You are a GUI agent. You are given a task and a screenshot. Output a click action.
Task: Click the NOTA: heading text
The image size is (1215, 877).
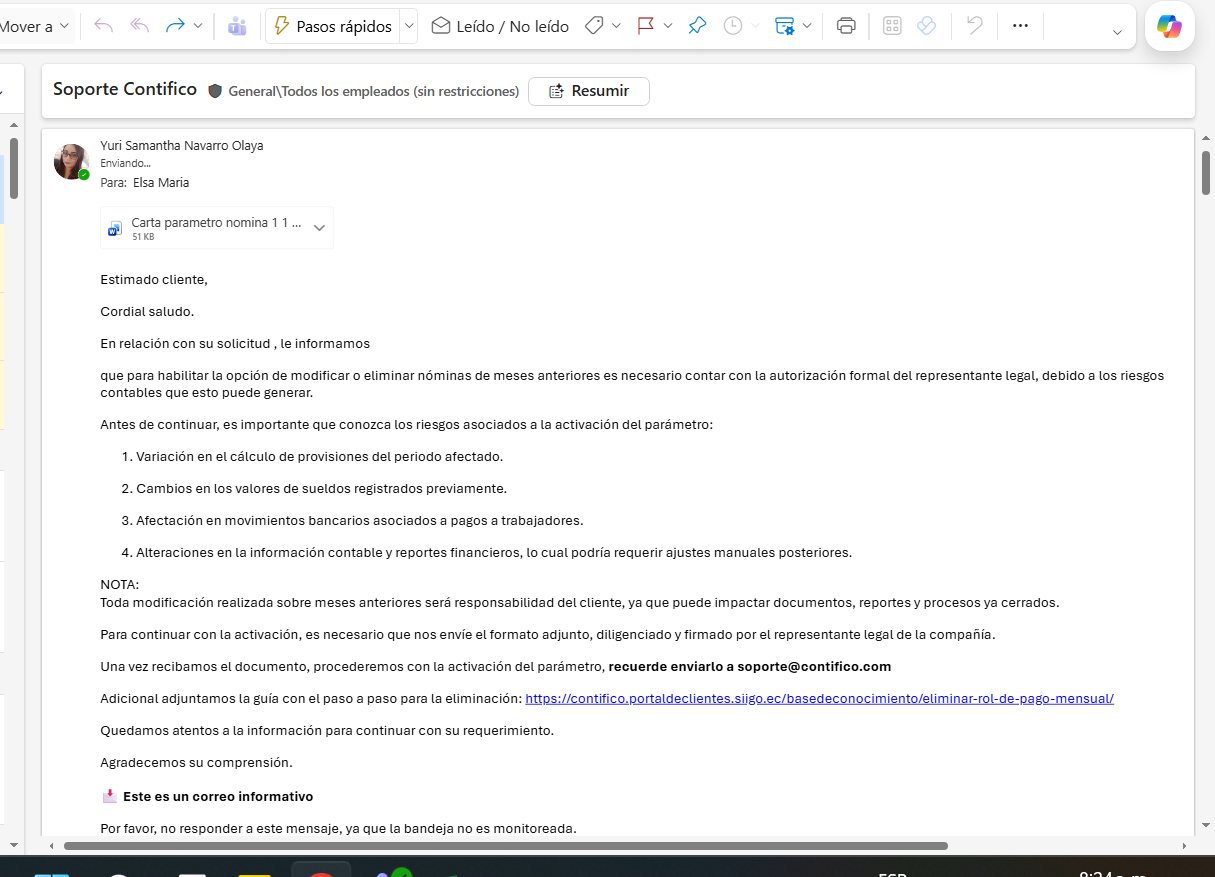(120, 584)
